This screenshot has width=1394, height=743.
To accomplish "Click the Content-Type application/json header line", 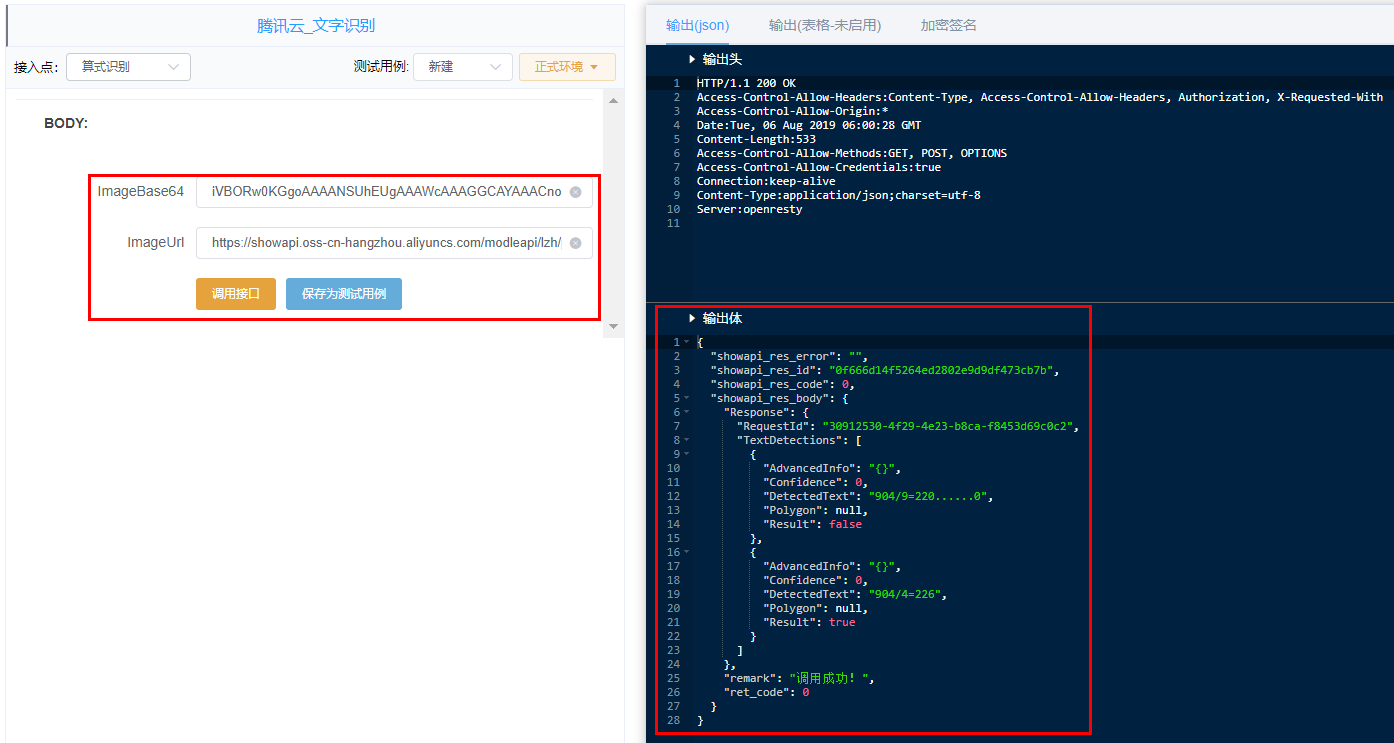I will tap(838, 196).
